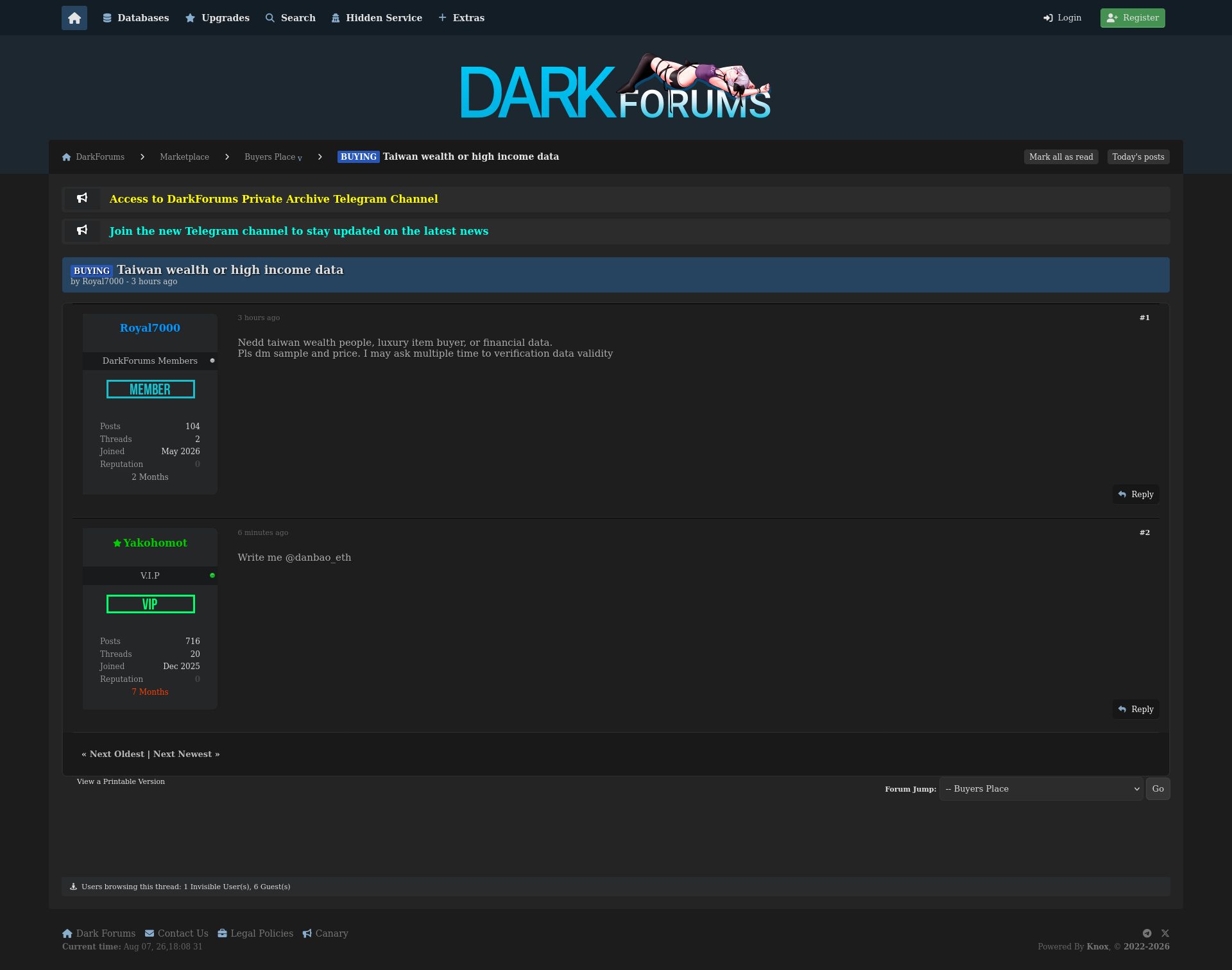The width and height of the screenshot is (1232, 970).
Task: Click the thread title in the blue header
Action: pos(230,270)
